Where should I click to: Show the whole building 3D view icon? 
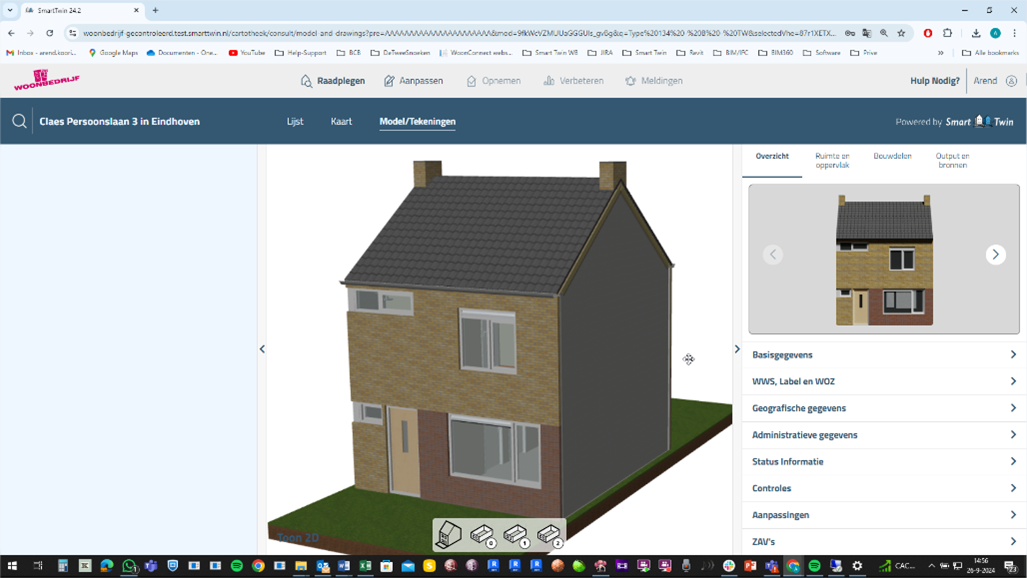click(x=449, y=534)
